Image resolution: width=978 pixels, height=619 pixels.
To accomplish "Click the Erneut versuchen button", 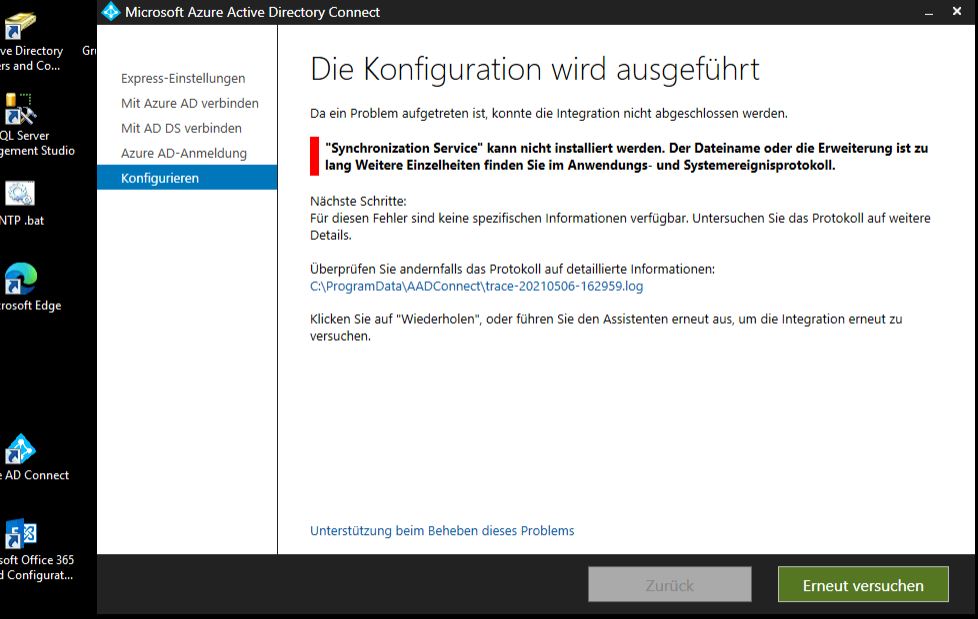I will (863, 585).
